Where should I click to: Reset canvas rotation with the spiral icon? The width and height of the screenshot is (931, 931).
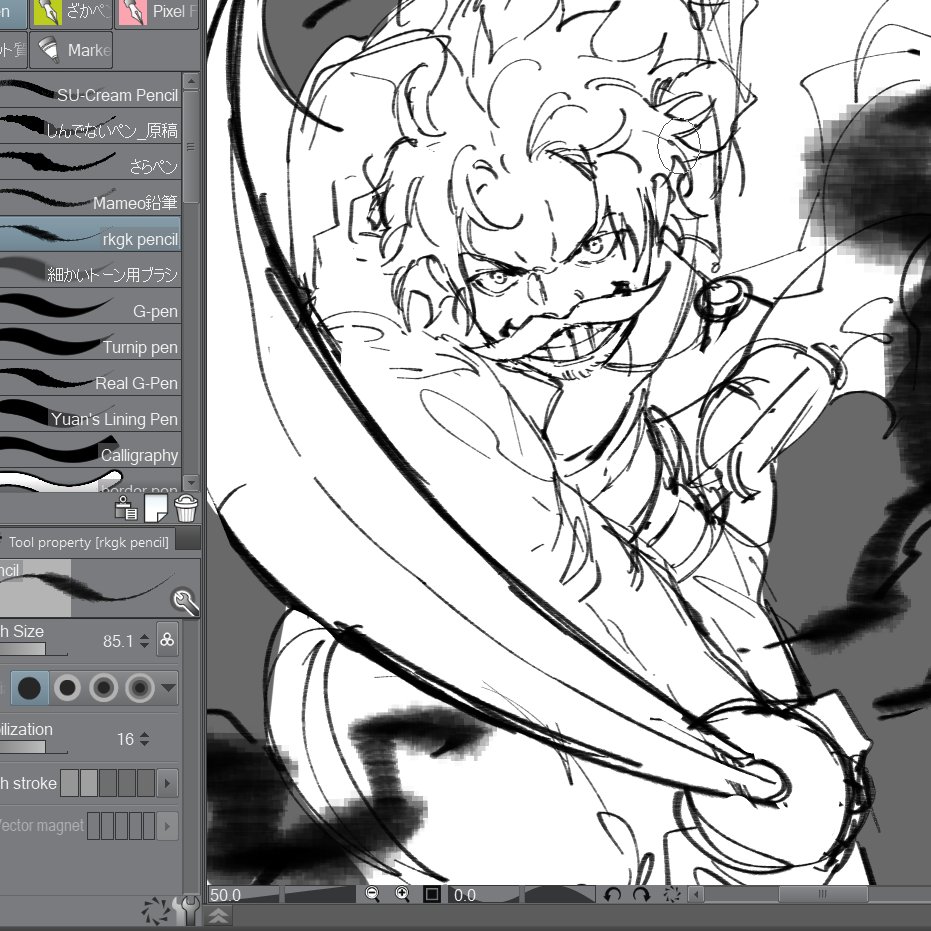click(x=672, y=894)
